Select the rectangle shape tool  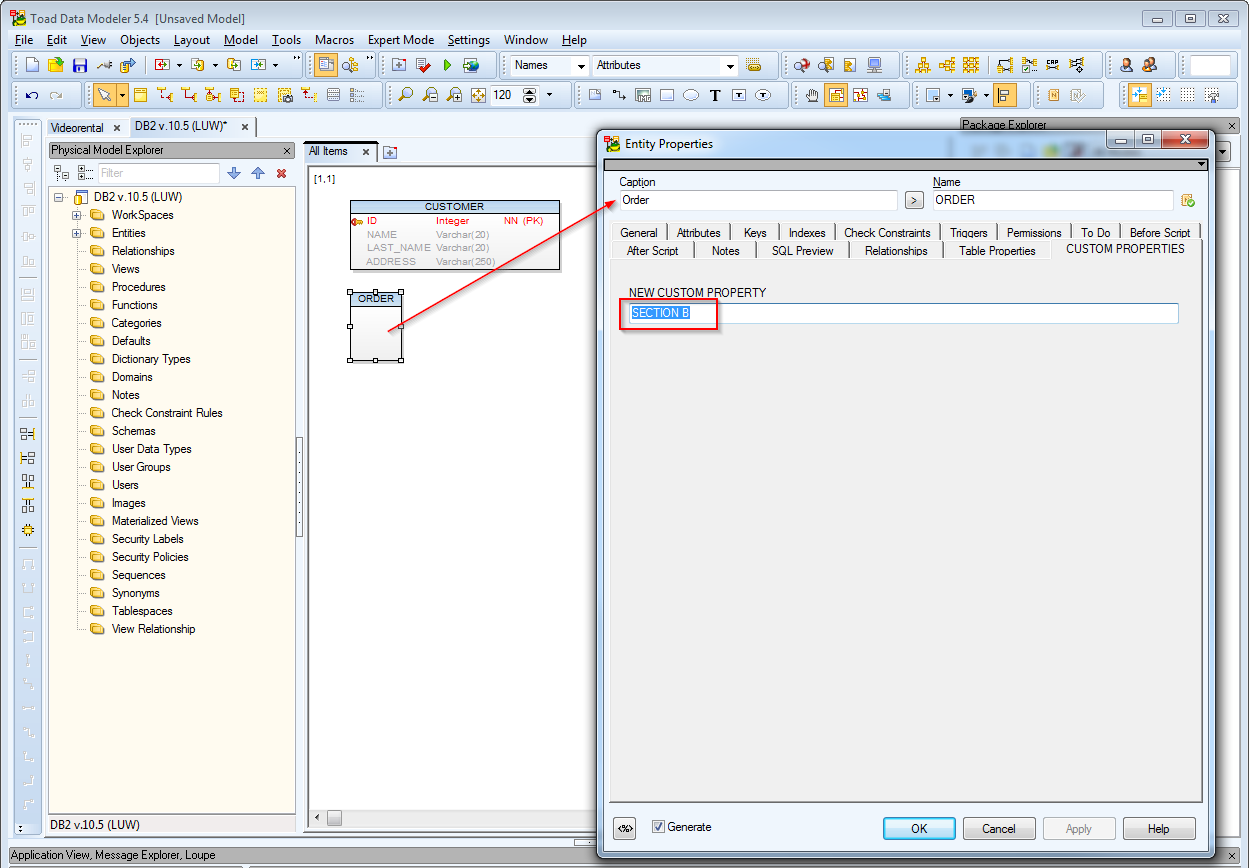(x=667, y=95)
